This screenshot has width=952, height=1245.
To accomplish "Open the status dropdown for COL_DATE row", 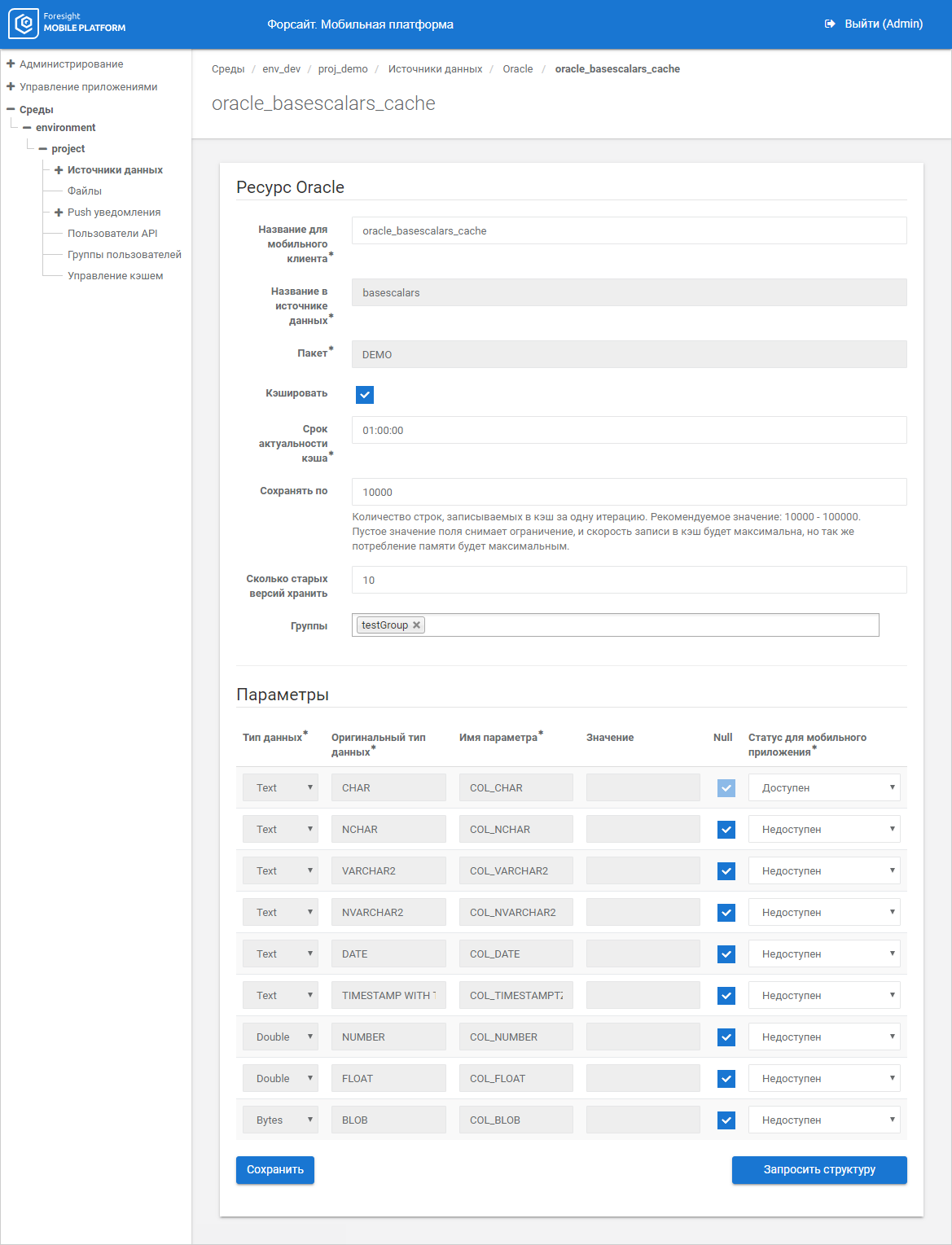I will point(823,954).
